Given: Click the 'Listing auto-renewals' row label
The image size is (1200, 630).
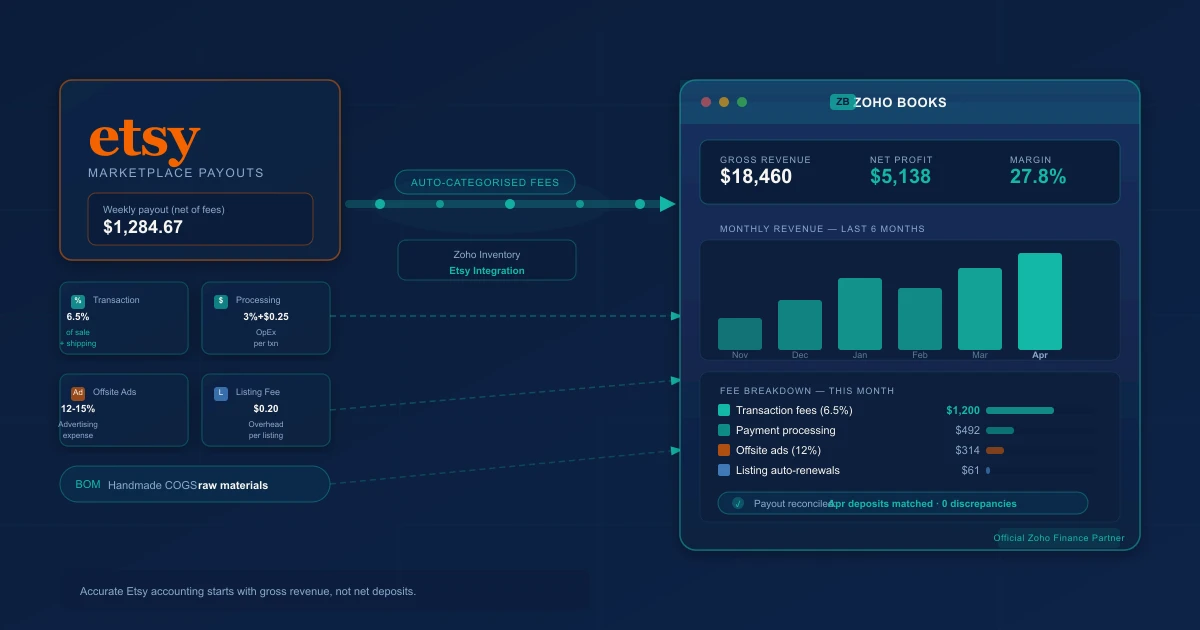Looking at the screenshot, I should coord(788,470).
